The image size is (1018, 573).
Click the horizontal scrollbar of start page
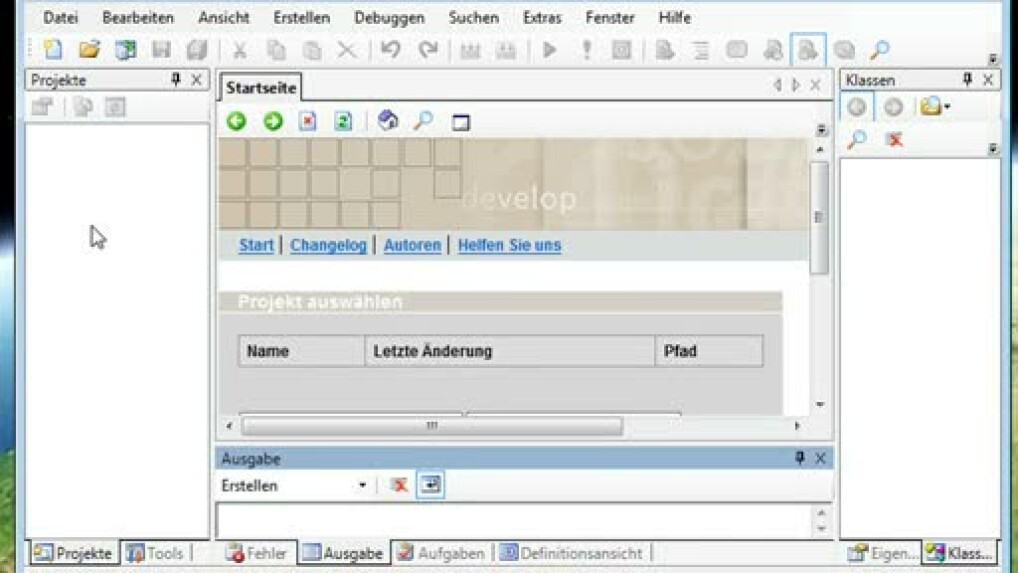pyautogui.click(x=431, y=426)
